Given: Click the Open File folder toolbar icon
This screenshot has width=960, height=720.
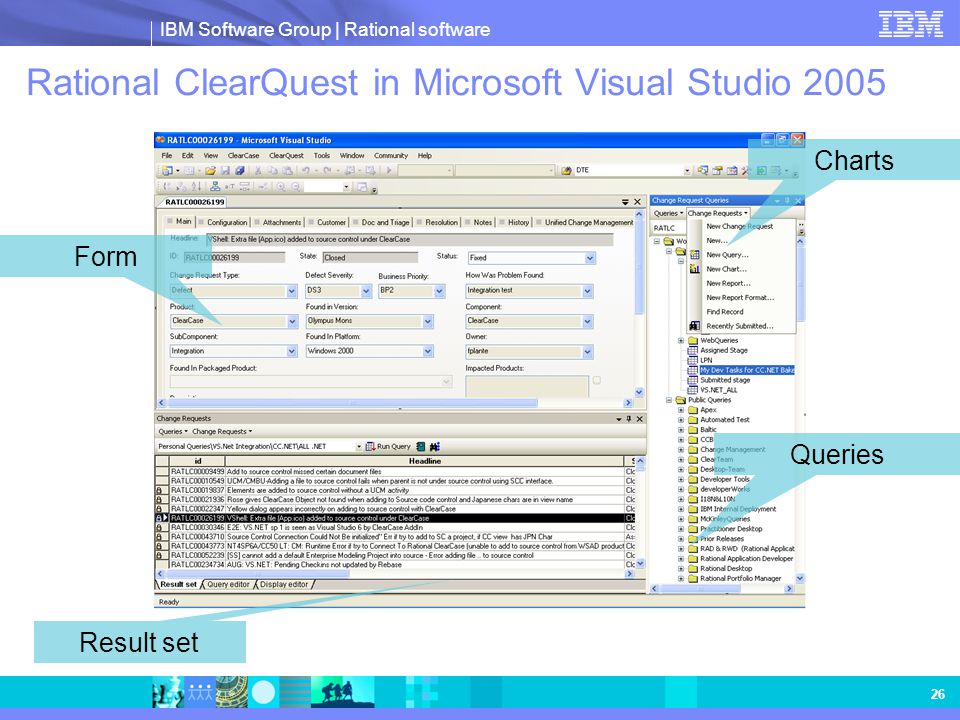Looking at the screenshot, I should 210,171.
